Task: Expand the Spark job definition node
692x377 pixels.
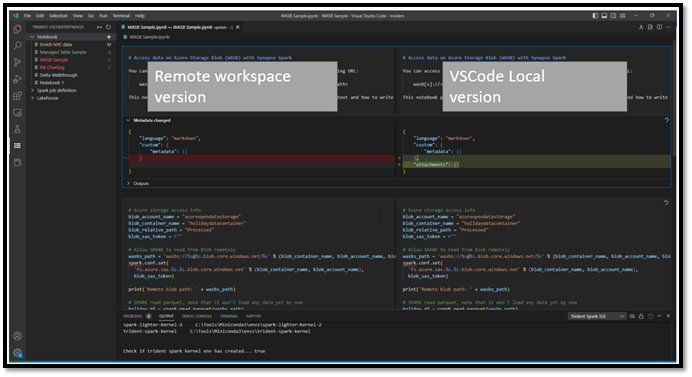Action: point(32,90)
